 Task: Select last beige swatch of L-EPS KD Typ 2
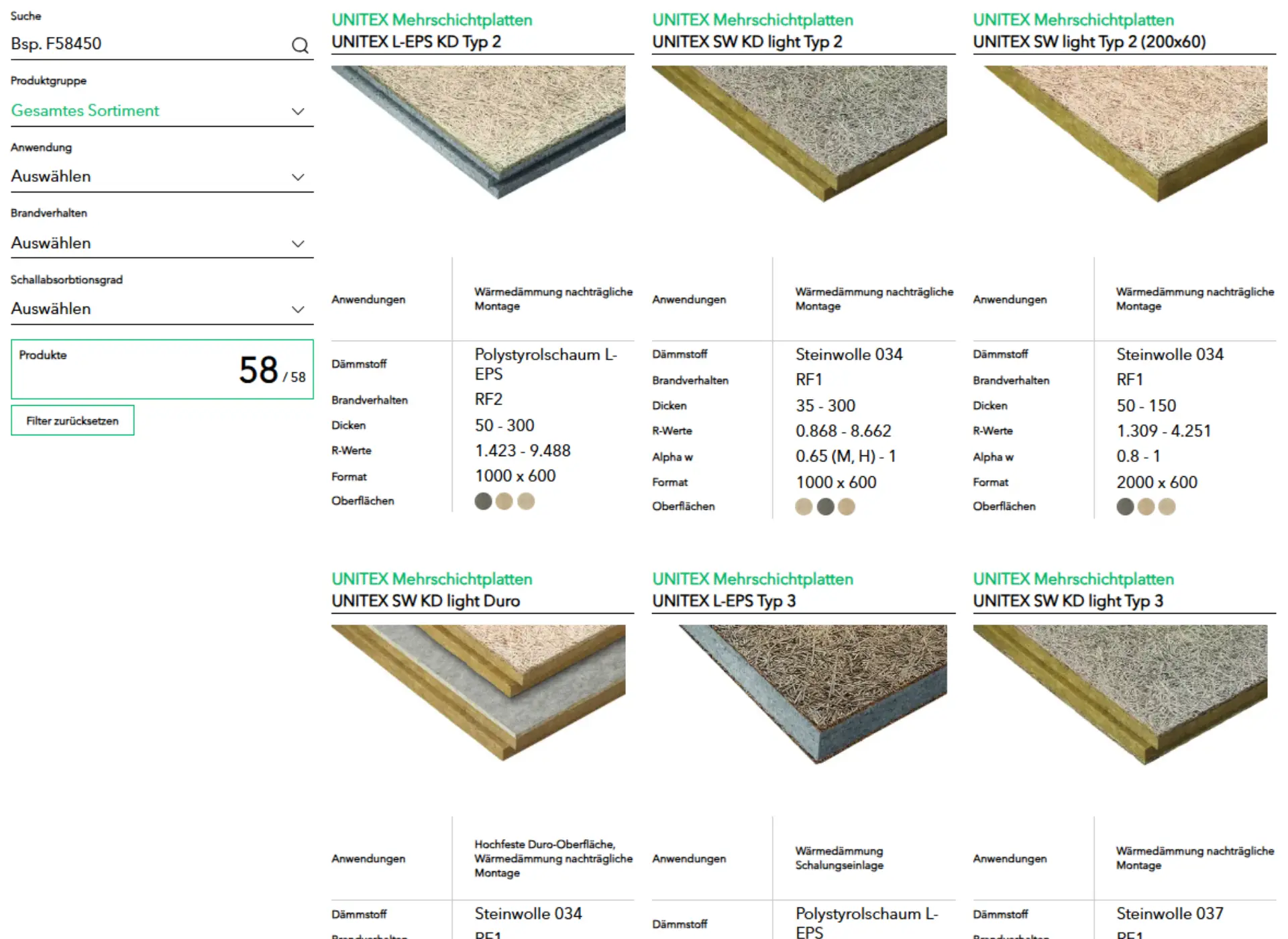526,501
